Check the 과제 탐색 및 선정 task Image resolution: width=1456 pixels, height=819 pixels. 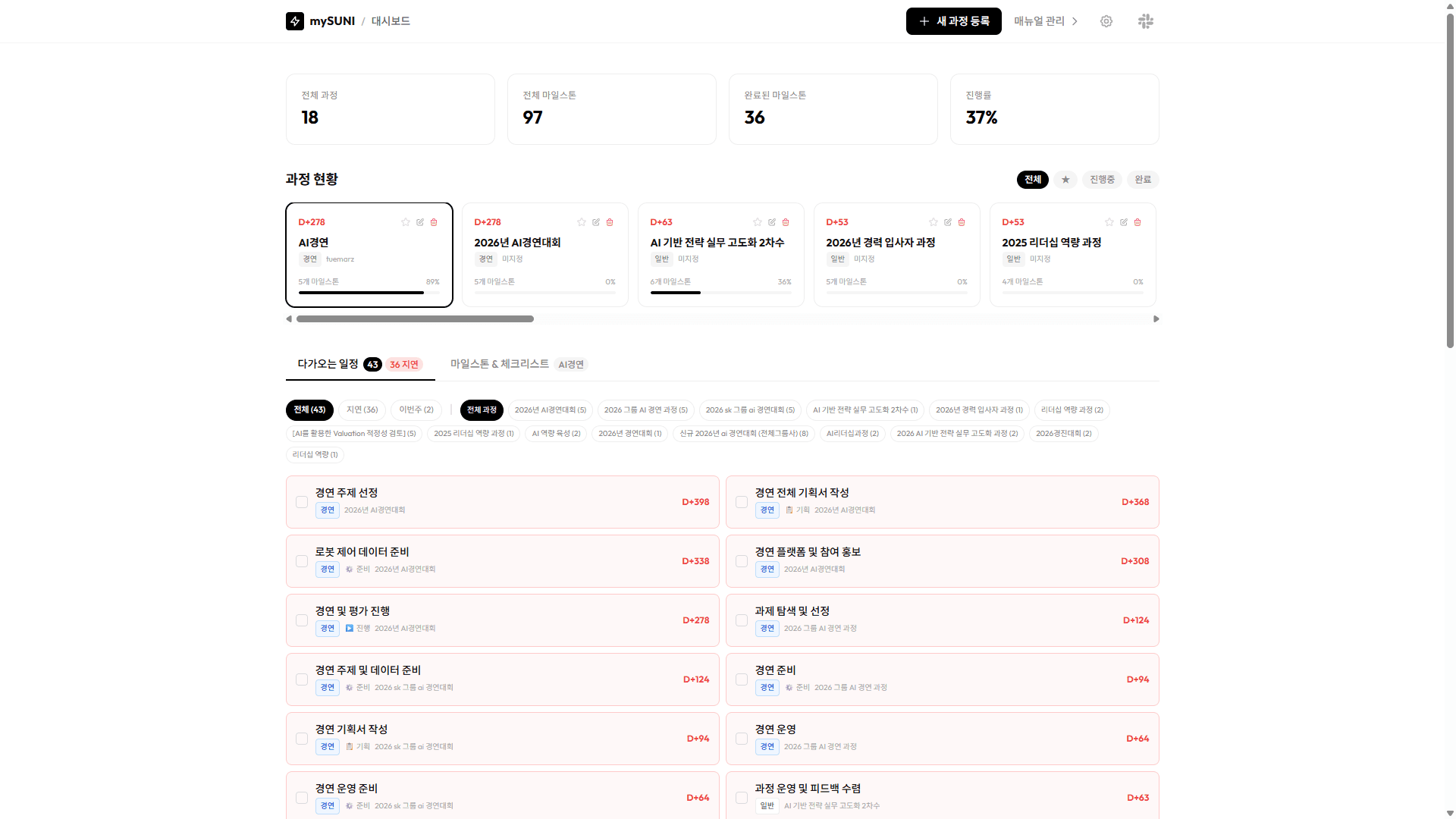coord(742,620)
